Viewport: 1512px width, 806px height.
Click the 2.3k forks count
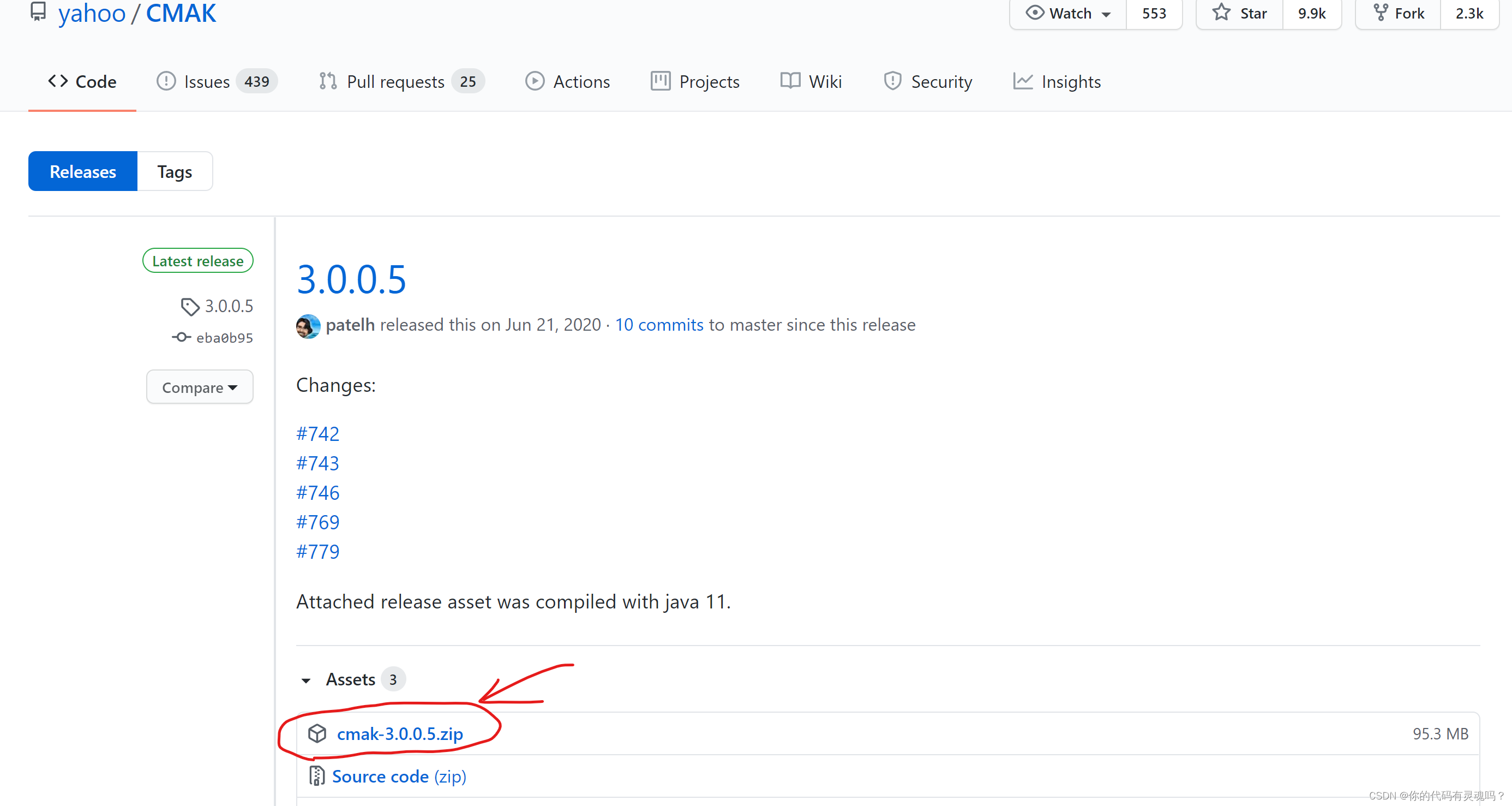[x=1469, y=13]
